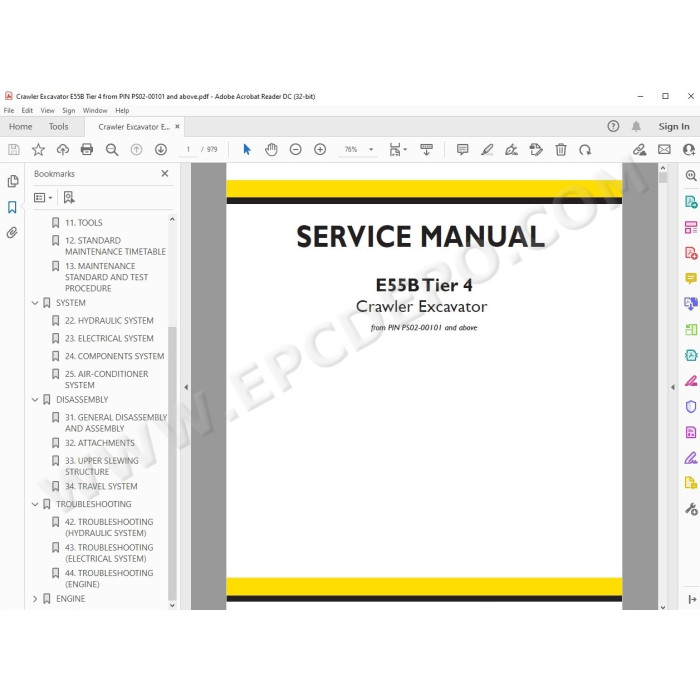Collapse the left navigation pane arrow

(x=186, y=387)
